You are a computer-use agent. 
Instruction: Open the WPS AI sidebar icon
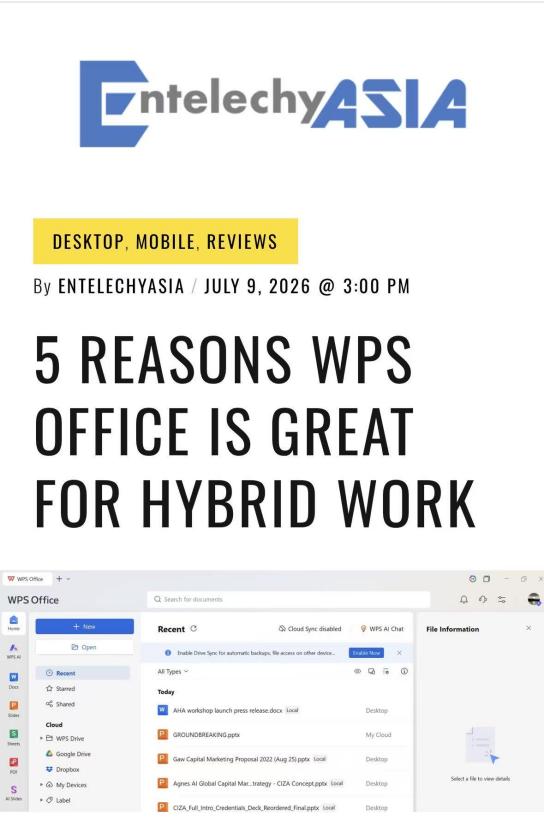14,650
